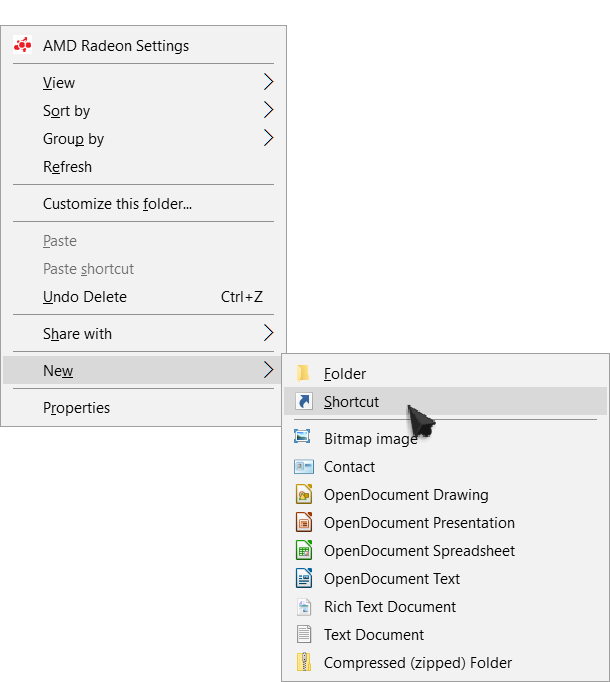Click the yellow Folder icon in New submenu
This screenshot has height=682, width=610.
(303, 373)
